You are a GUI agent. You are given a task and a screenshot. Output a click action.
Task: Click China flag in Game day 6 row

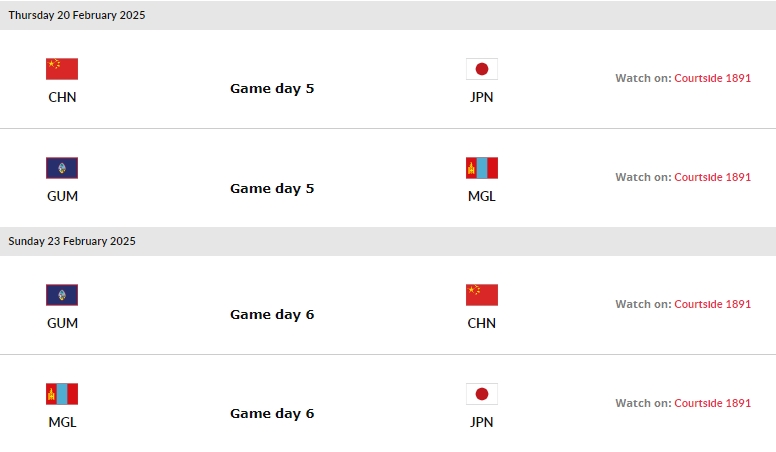click(x=482, y=295)
